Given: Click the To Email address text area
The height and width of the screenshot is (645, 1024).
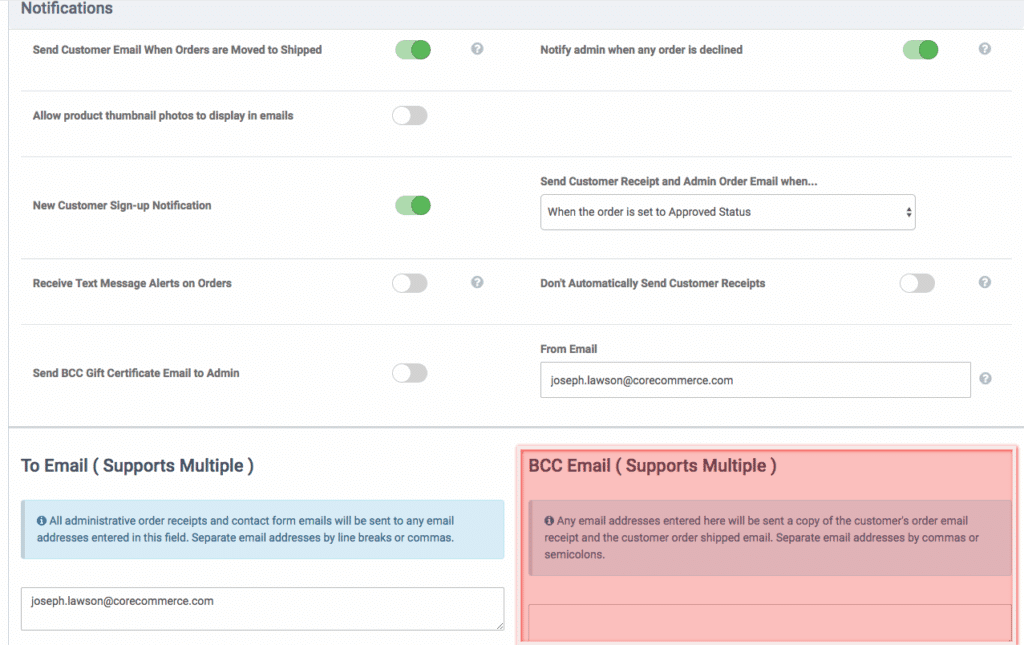Looking at the screenshot, I should pos(261,608).
